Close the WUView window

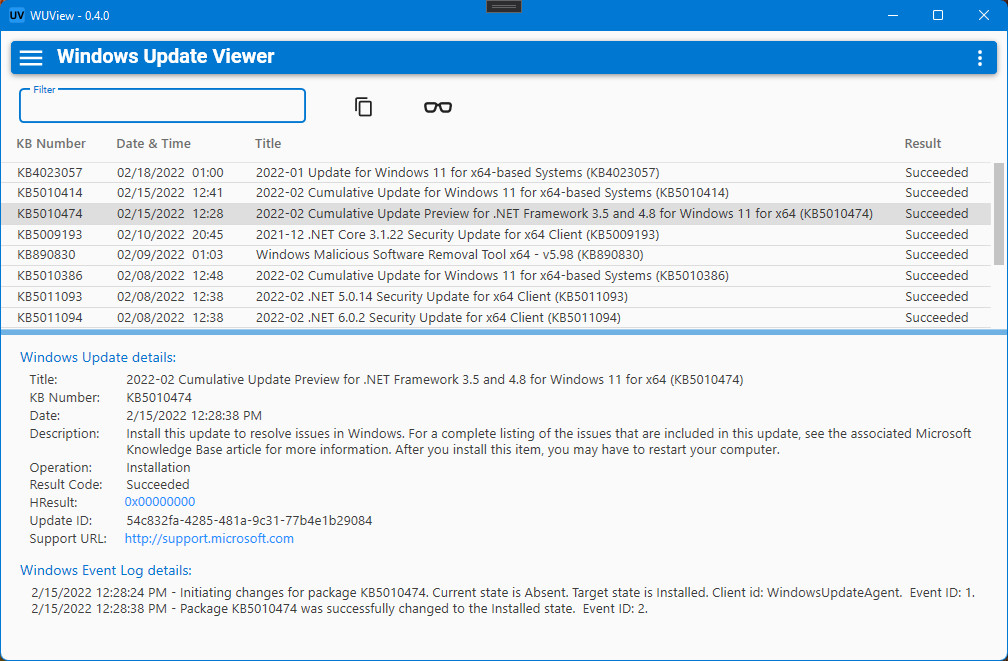(984, 15)
